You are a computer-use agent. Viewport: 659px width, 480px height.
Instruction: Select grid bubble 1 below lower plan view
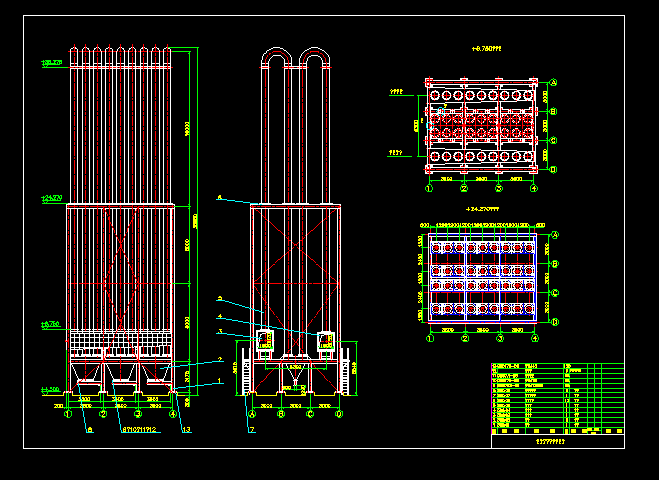pos(430,338)
